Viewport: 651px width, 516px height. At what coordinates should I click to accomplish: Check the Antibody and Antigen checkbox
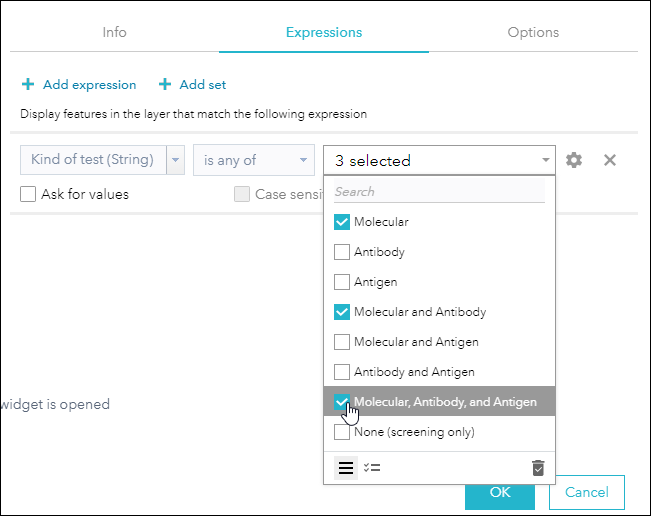click(x=342, y=372)
